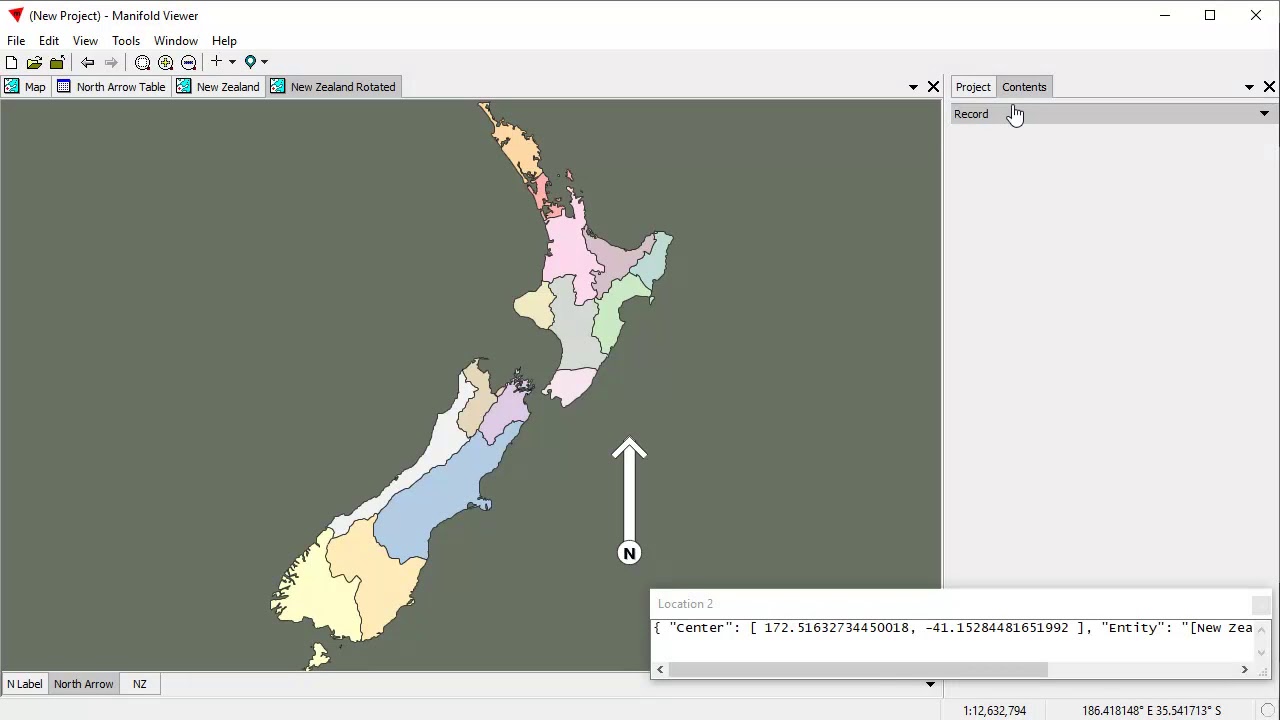
Task: Click the Zoom Out magnifier icon
Action: (188, 62)
